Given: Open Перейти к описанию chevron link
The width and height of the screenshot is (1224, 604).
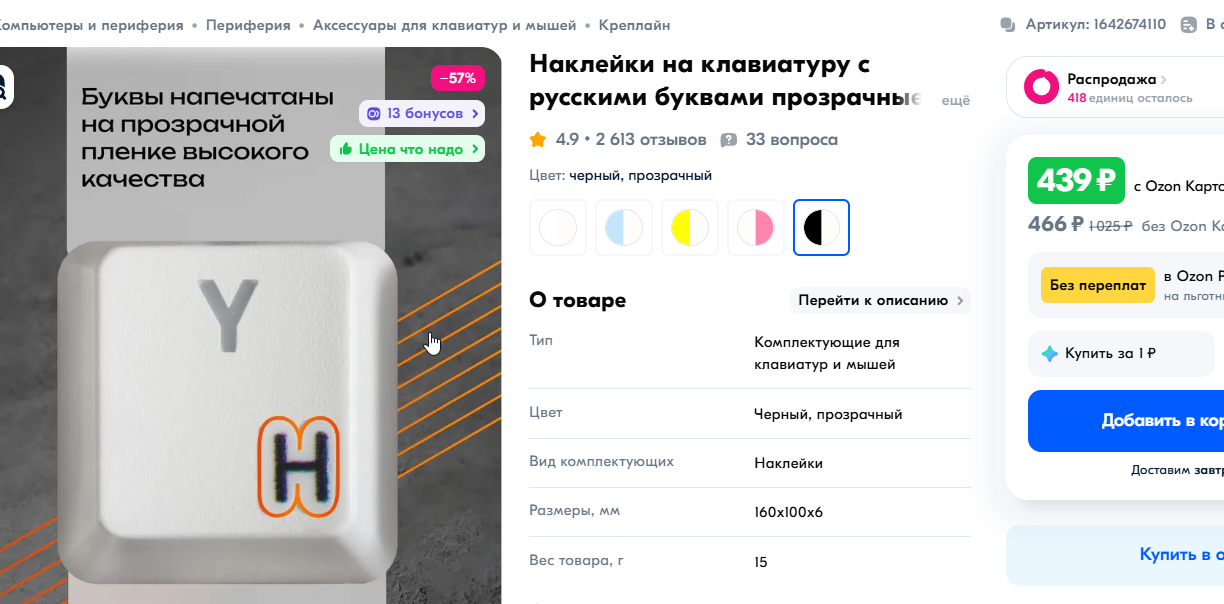Looking at the screenshot, I should pyautogui.click(x=880, y=300).
